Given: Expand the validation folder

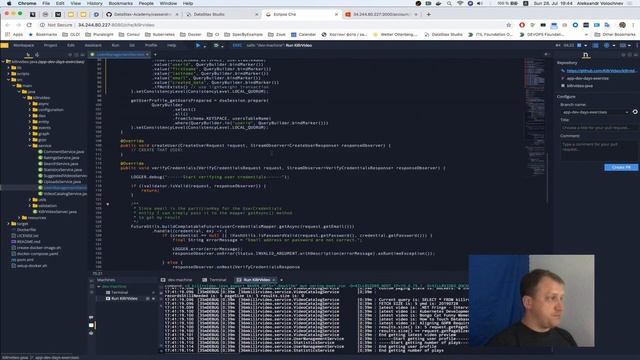Looking at the screenshot, I should click(x=30, y=206).
